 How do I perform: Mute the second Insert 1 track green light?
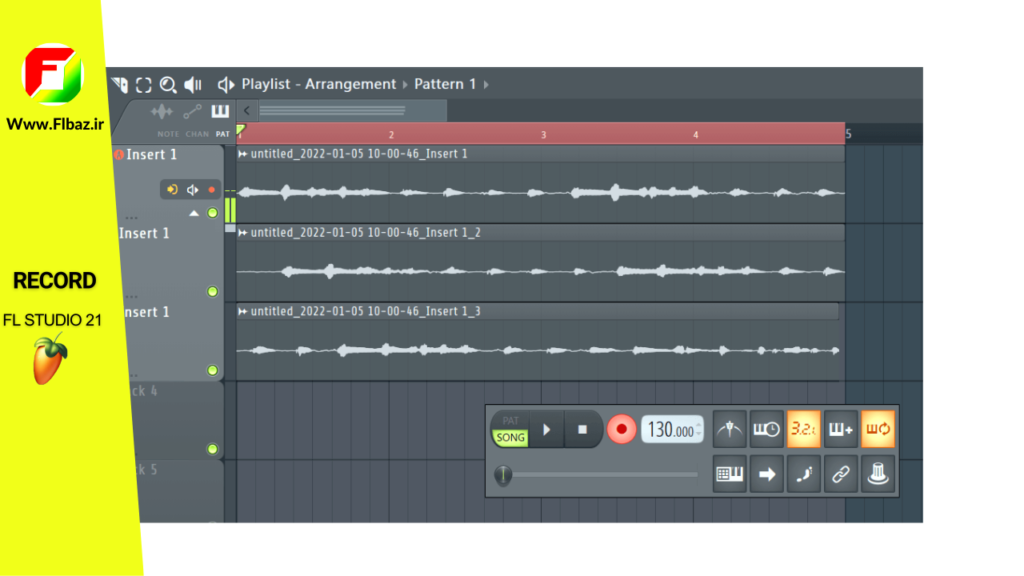(x=212, y=291)
